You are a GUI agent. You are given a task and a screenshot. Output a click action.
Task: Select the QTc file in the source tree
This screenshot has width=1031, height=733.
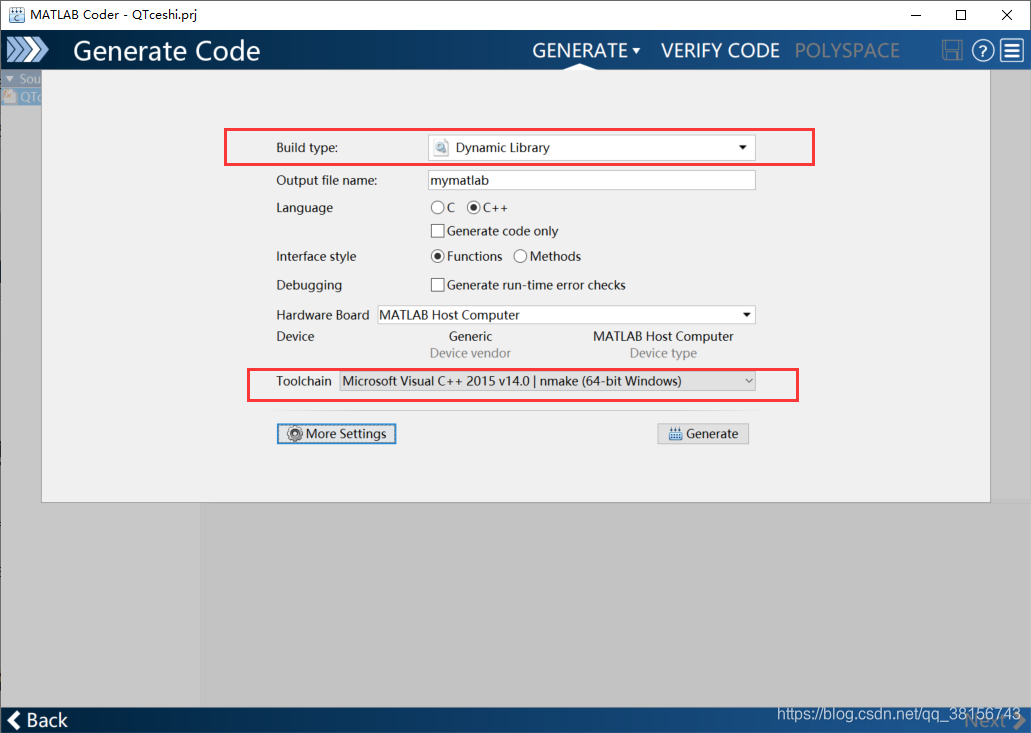[x=22, y=97]
